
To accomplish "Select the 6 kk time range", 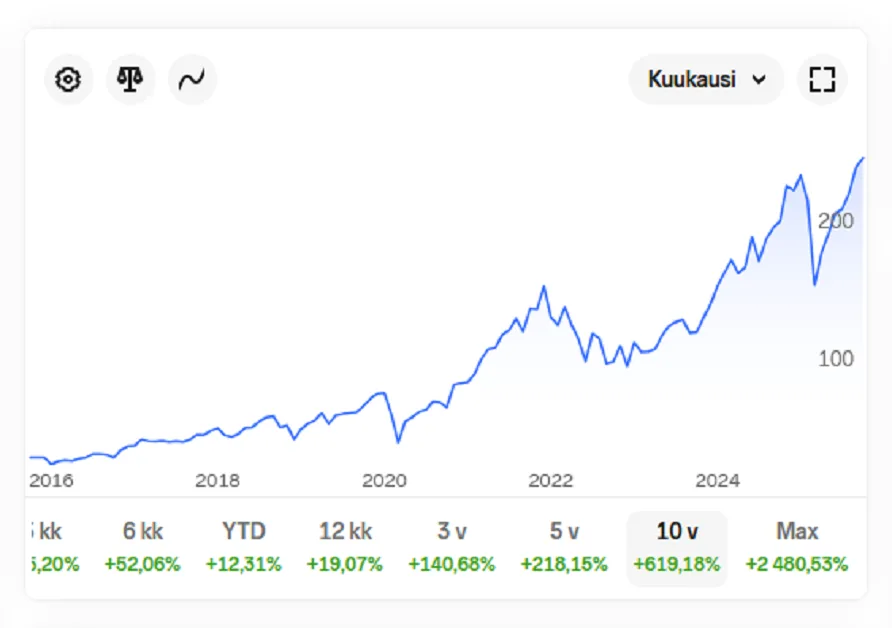I will pyautogui.click(x=142, y=547).
